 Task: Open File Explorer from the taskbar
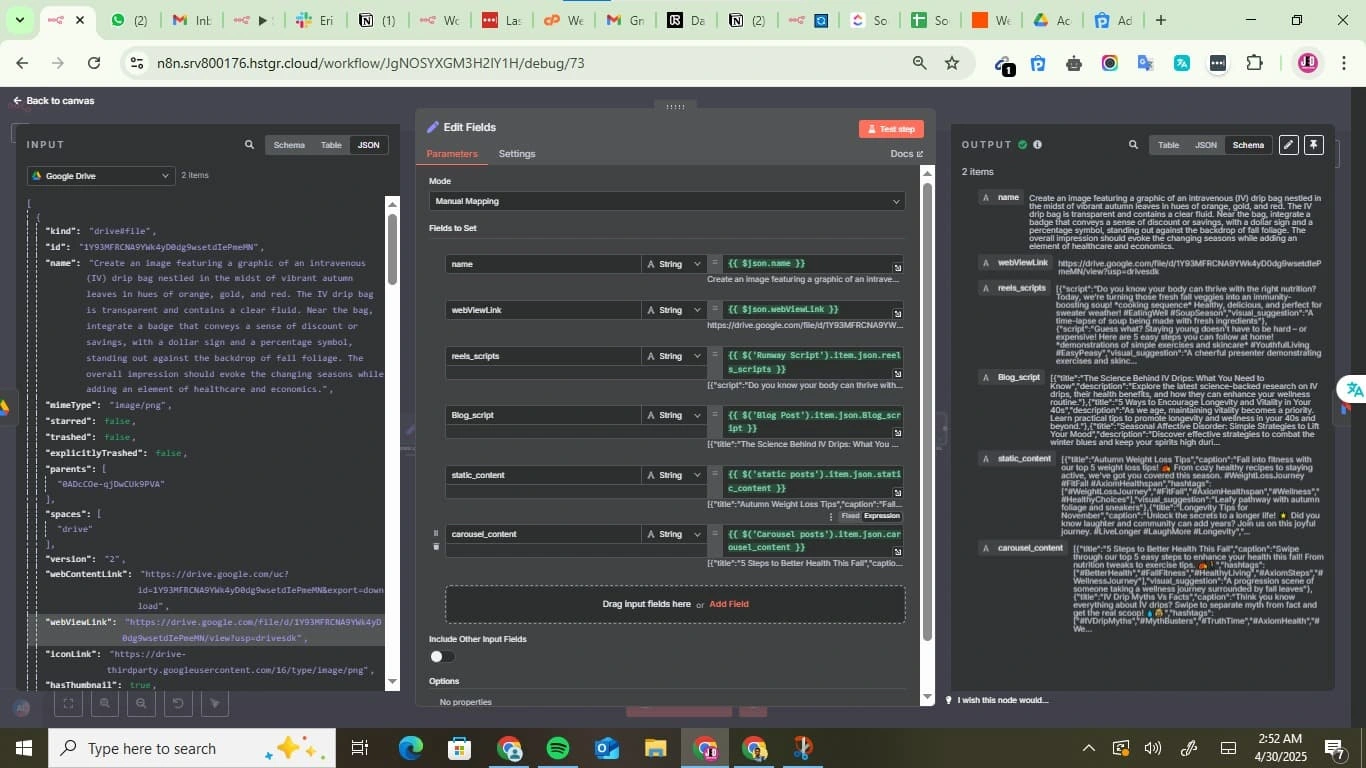(x=655, y=748)
